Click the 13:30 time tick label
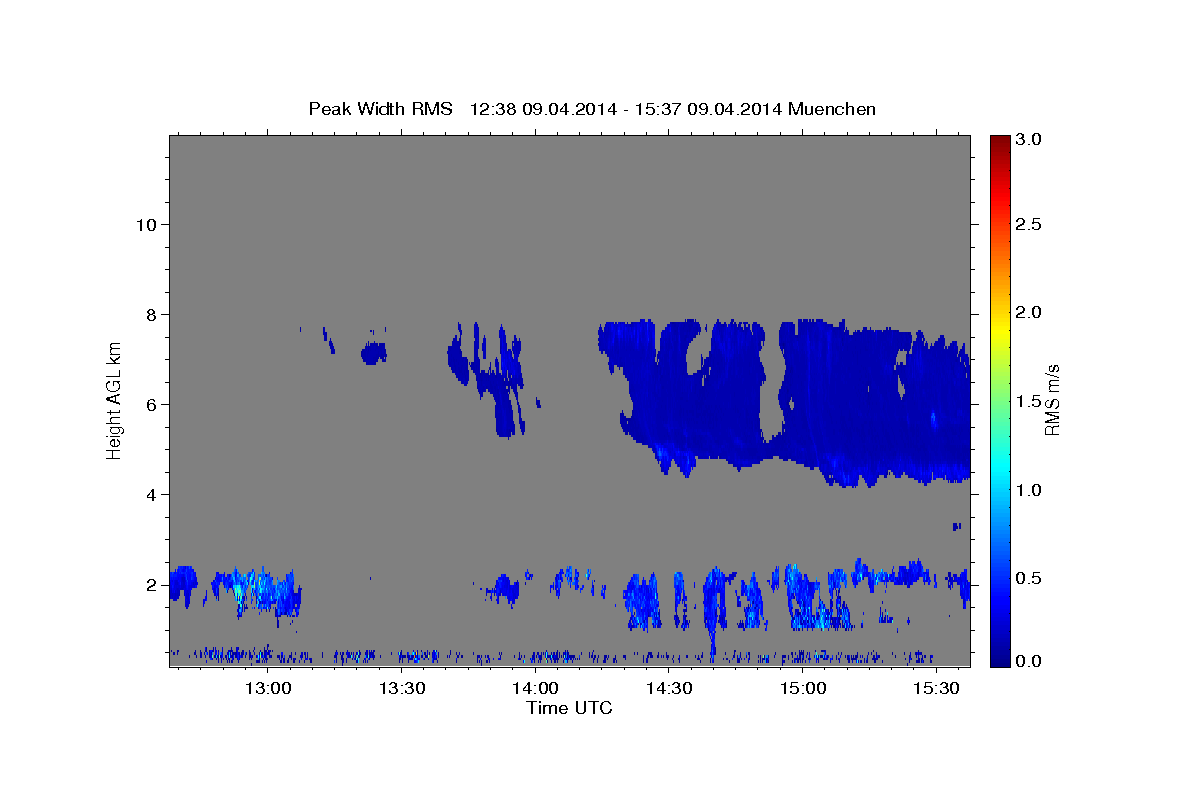The image size is (1200, 800). pos(402,689)
